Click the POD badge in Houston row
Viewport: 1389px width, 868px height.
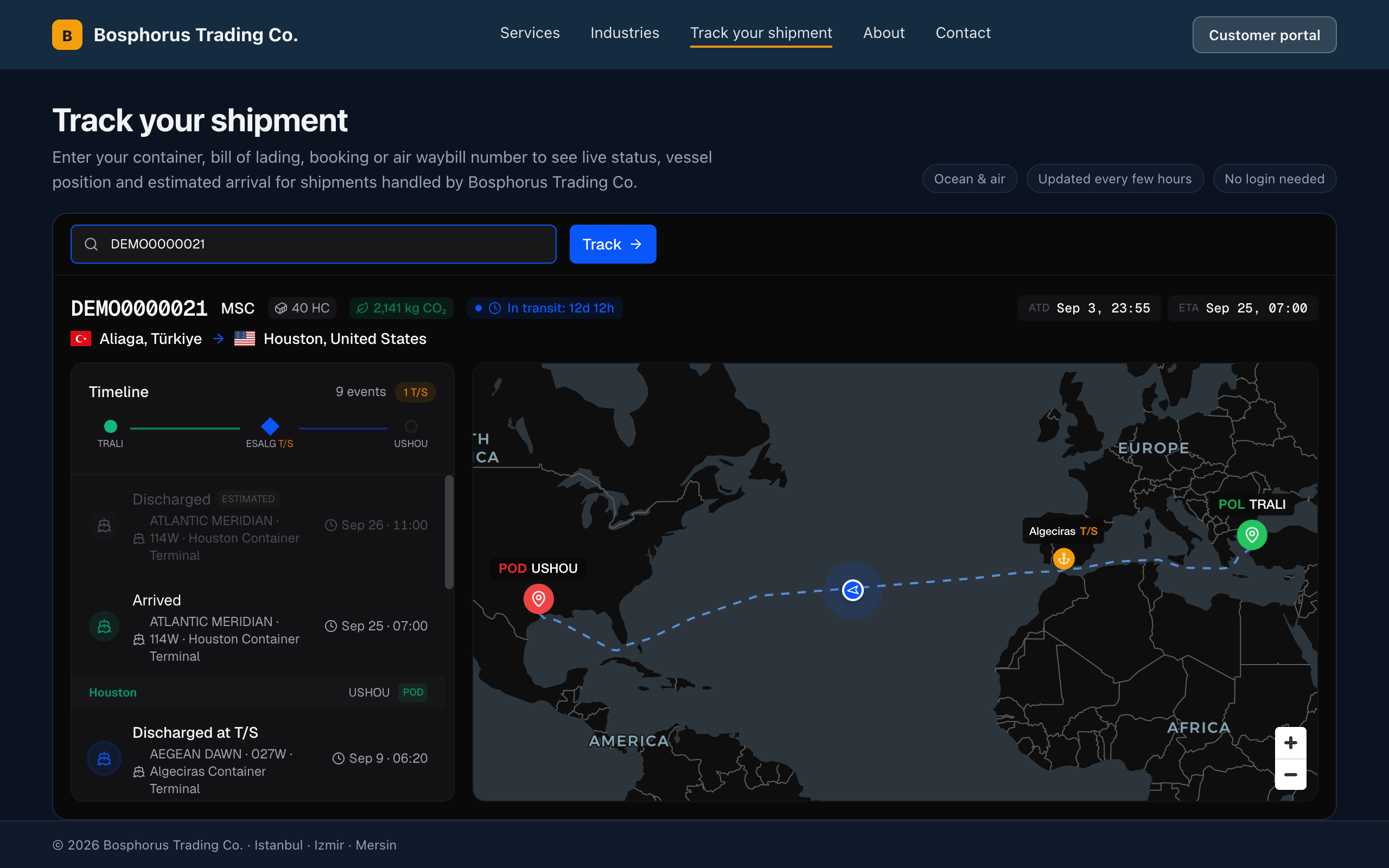pyautogui.click(x=413, y=692)
